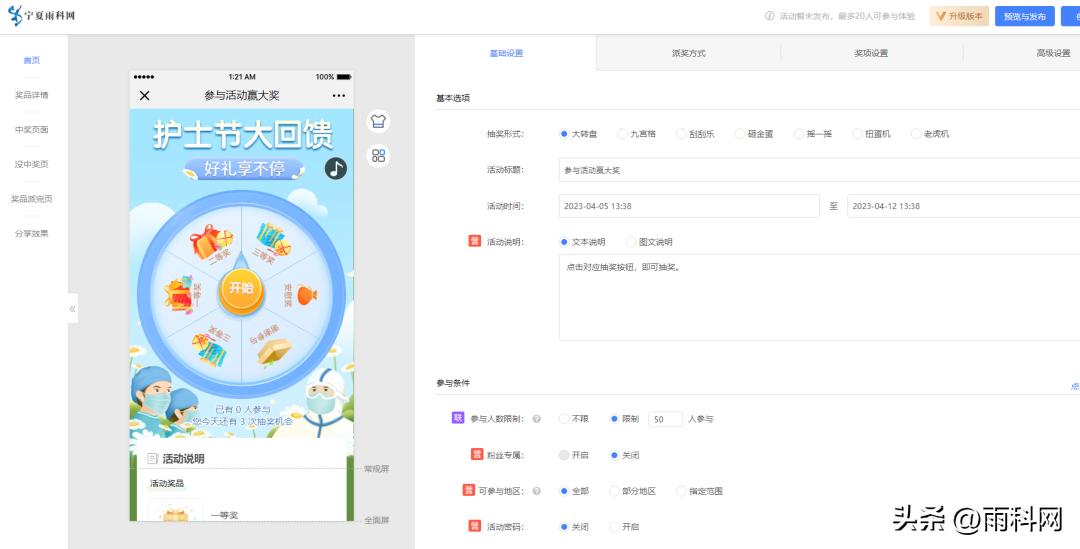1080x549 pixels.
Task: Turn 粉丝专属 to 关闭
Action: tap(614, 455)
